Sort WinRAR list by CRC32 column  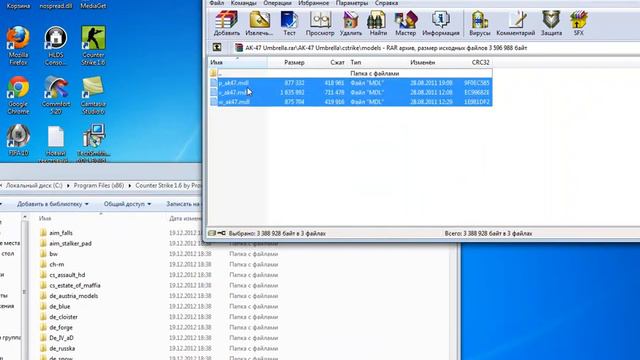pyautogui.click(x=480, y=62)
